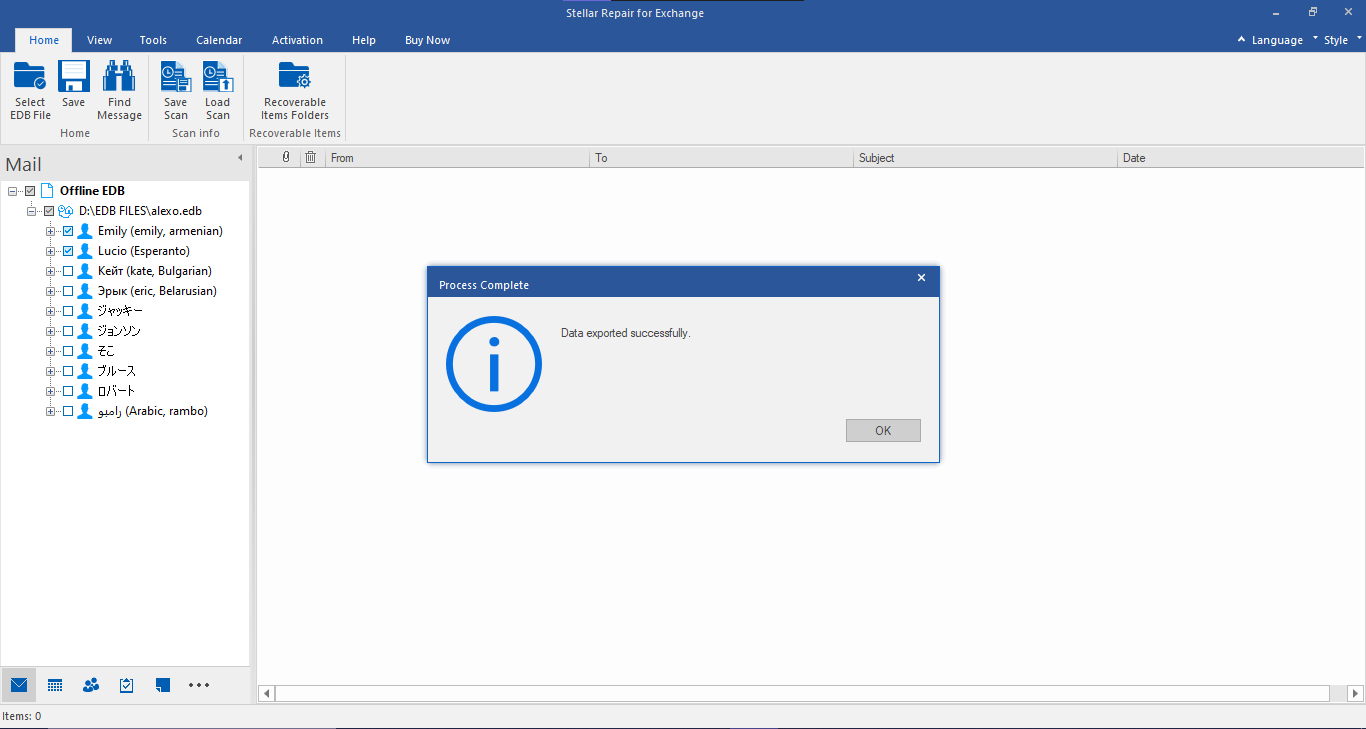Click the alexo.edb database icon

point(66,211)
